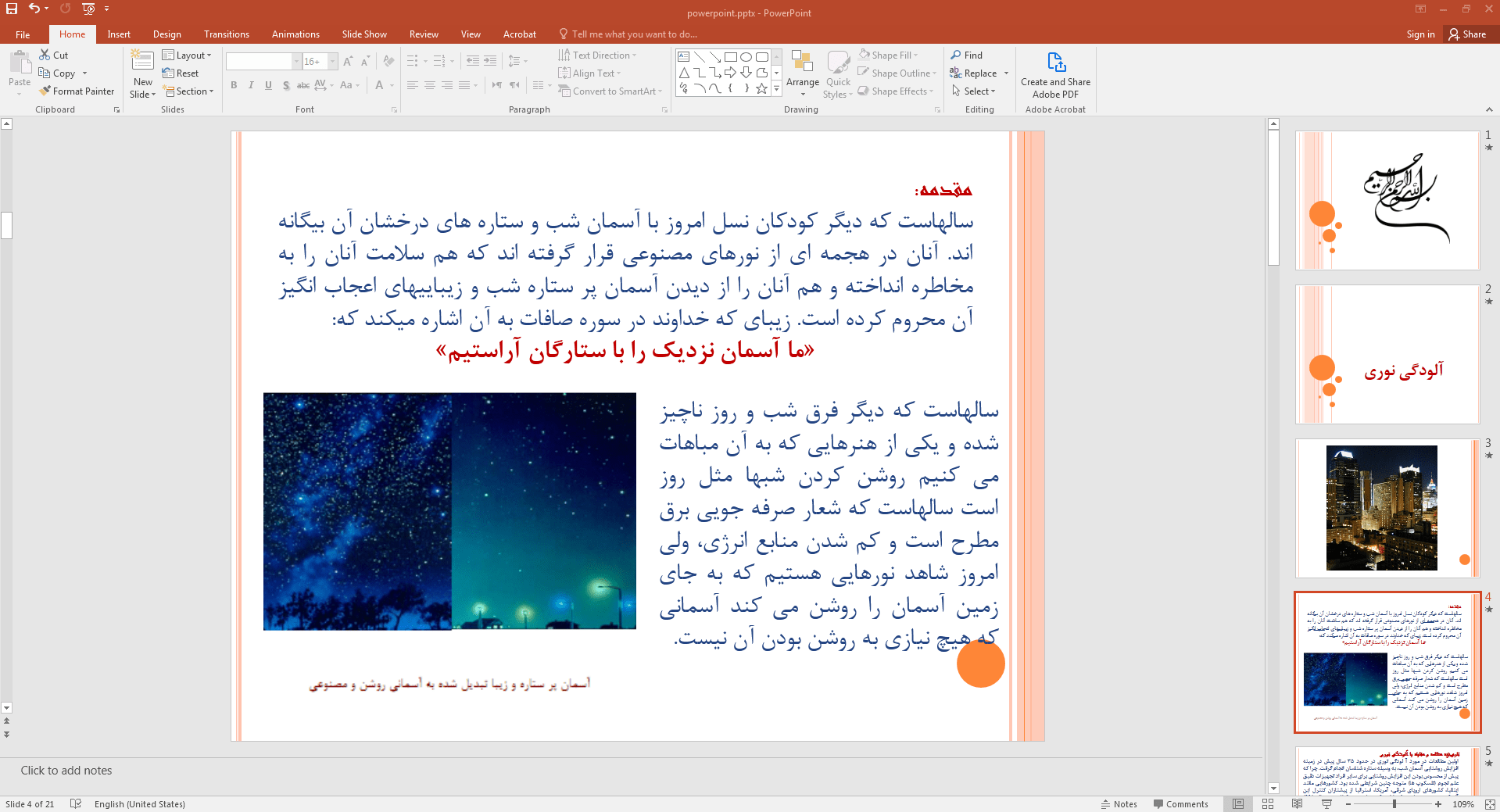
Task: Justify paragraph text
Action: click(x=464, y=85)
